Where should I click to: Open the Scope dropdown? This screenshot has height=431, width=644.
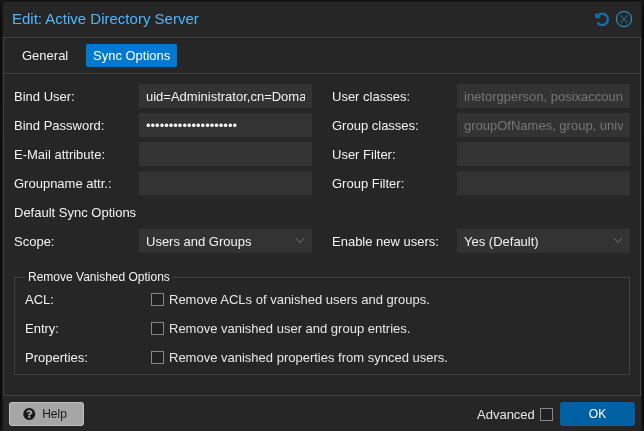tap(225, 241)
